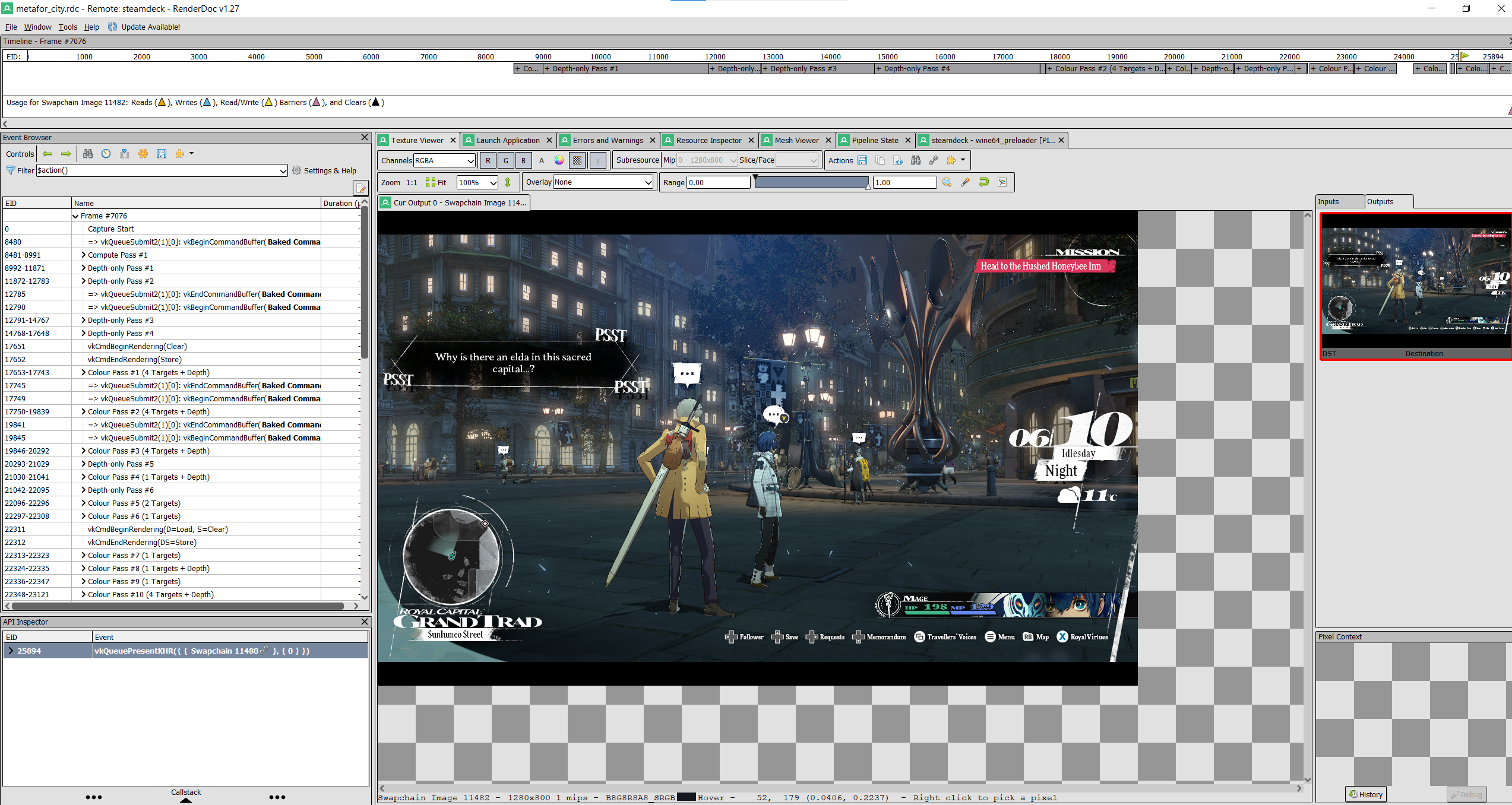Image resolution: width=1512 pixels, height=805 pixels.
Task: Open the Tools menu
Action: click(x=68, y=27)
